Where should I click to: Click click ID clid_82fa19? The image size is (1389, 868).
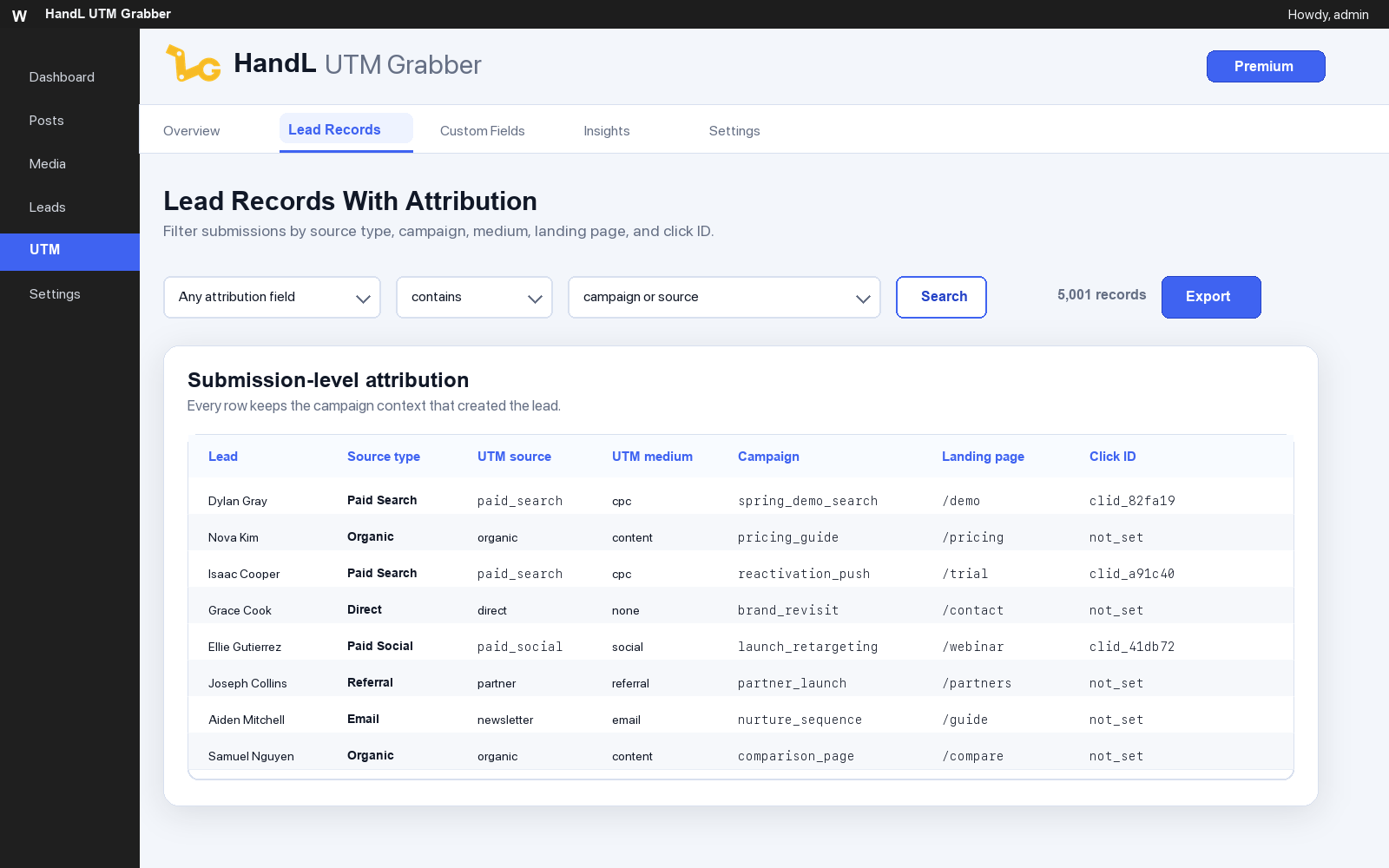1132,501
